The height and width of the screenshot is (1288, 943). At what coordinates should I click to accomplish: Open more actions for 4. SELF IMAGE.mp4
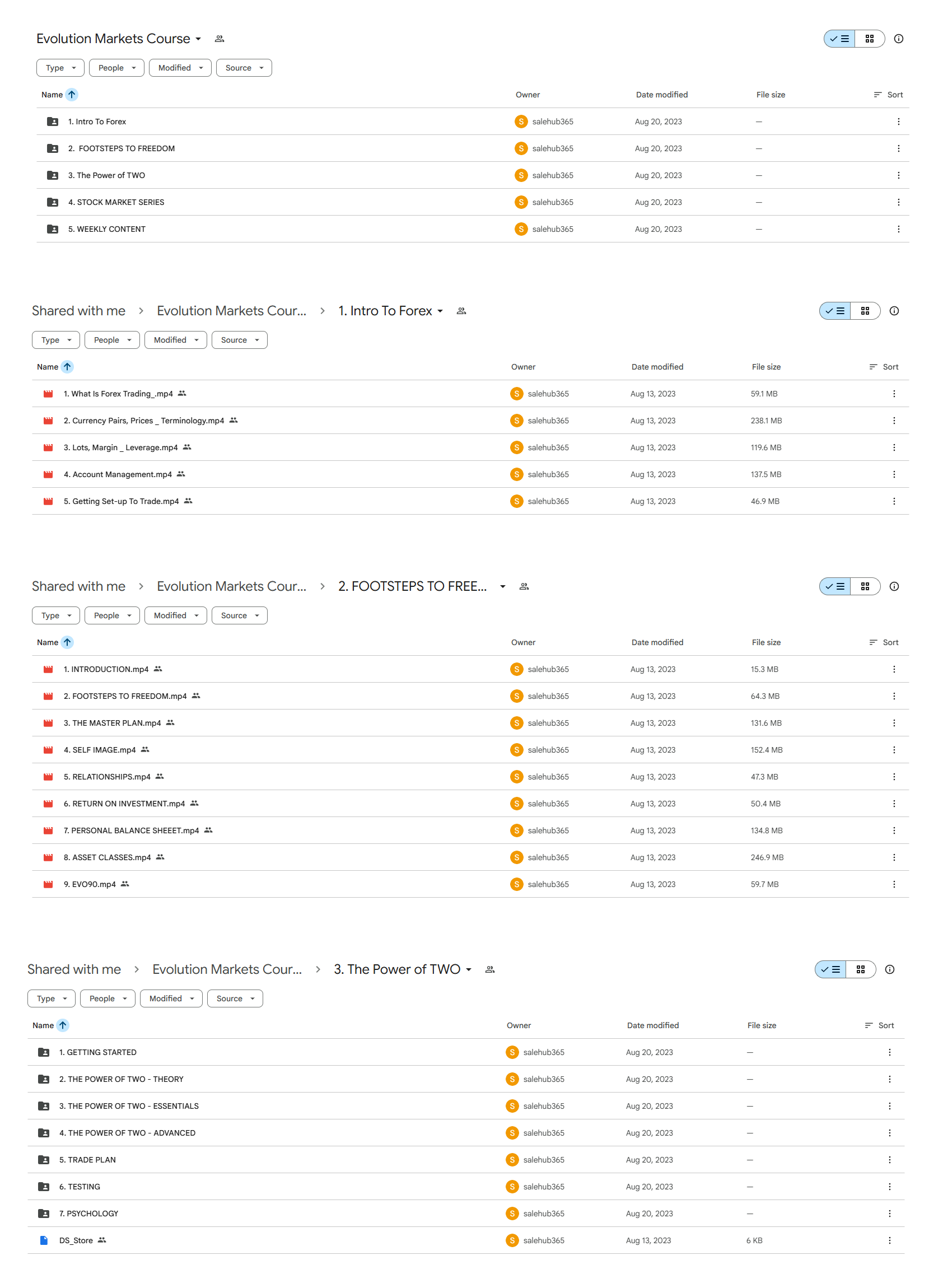tap(894, 750)
